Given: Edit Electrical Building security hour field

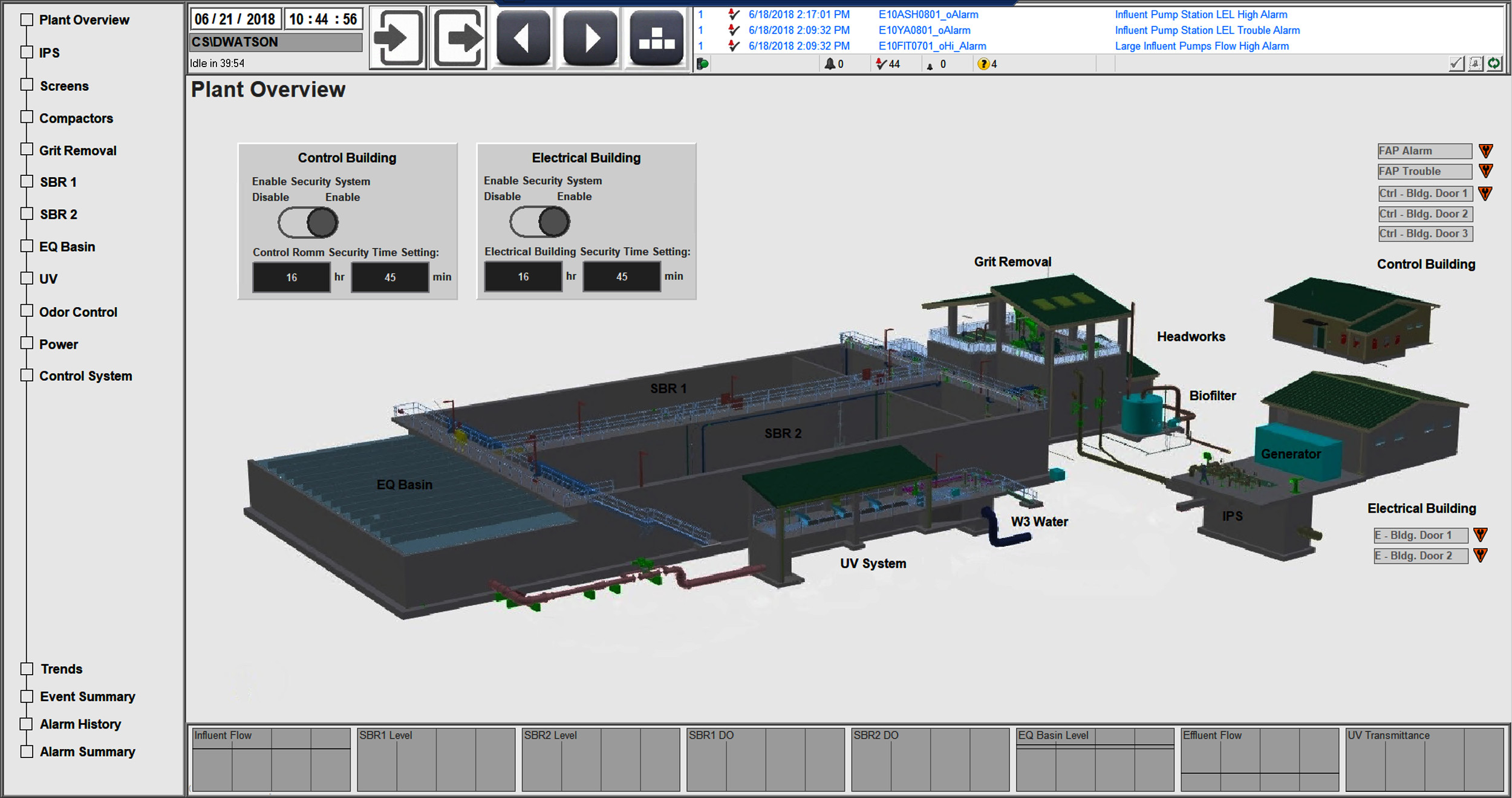Looking at the screenshot, I should click(523, 277).
